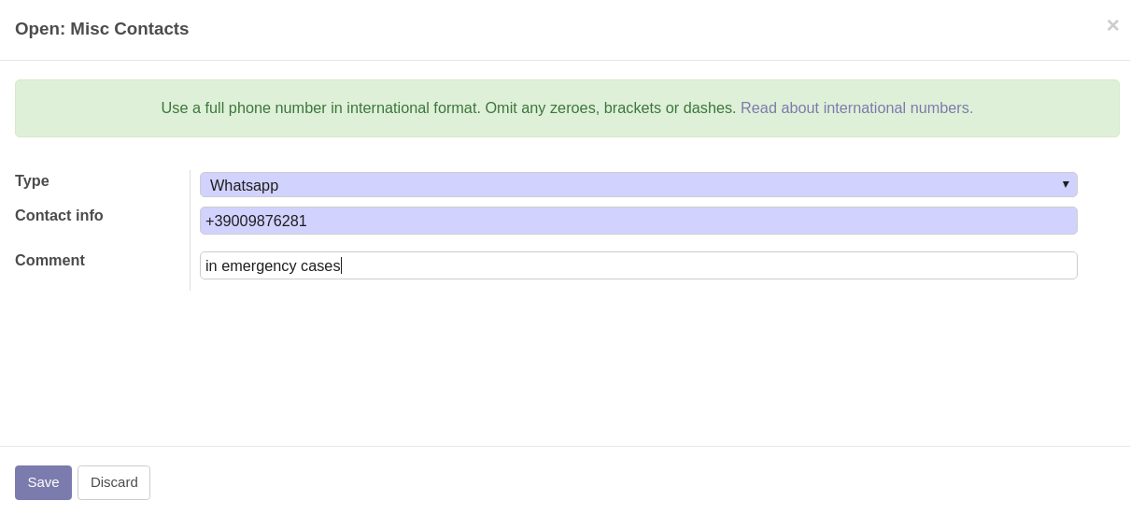
Task: Open the Read about international numbers link
Action: point(856,108)
